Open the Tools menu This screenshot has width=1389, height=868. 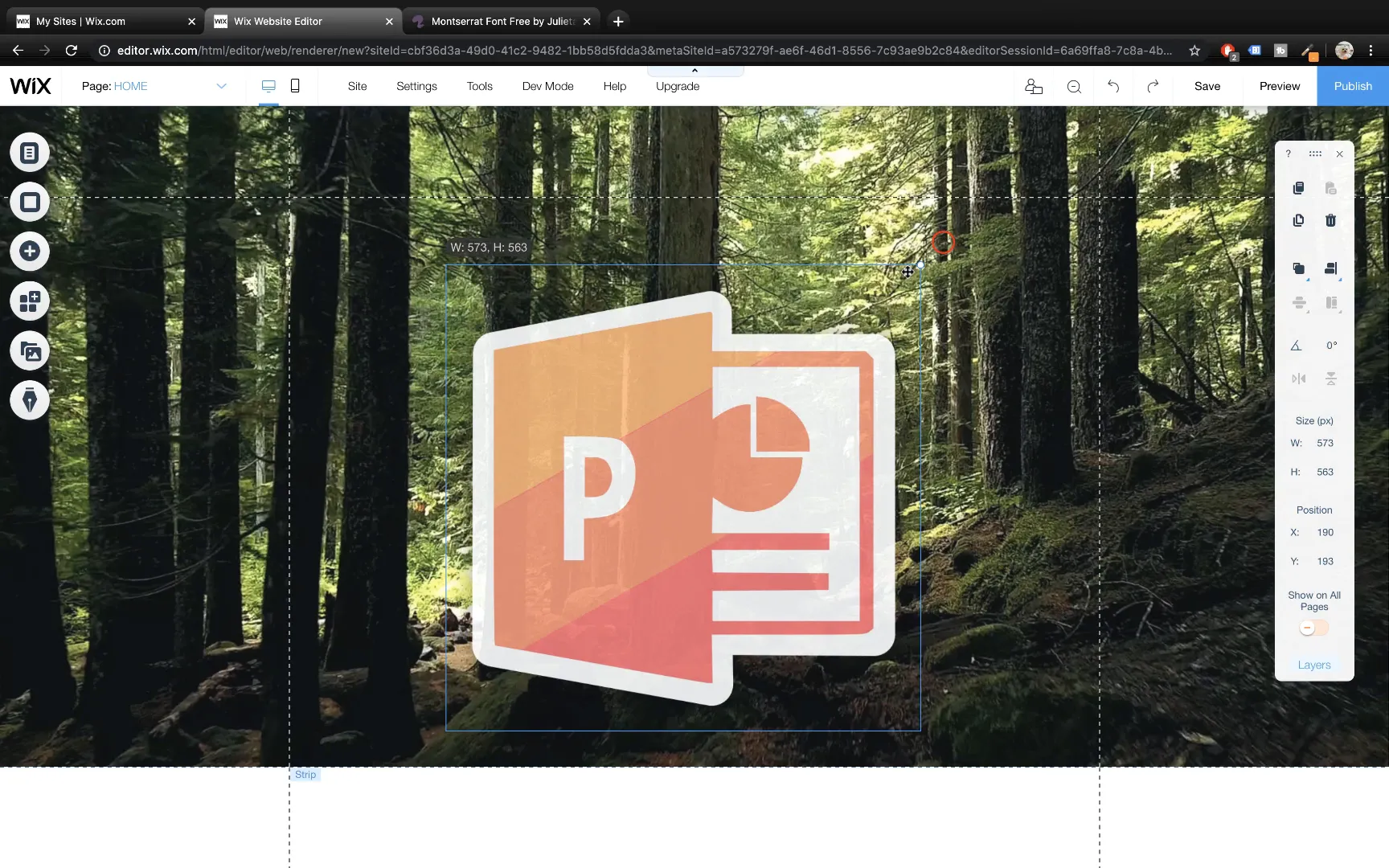(x=480, y=86)
